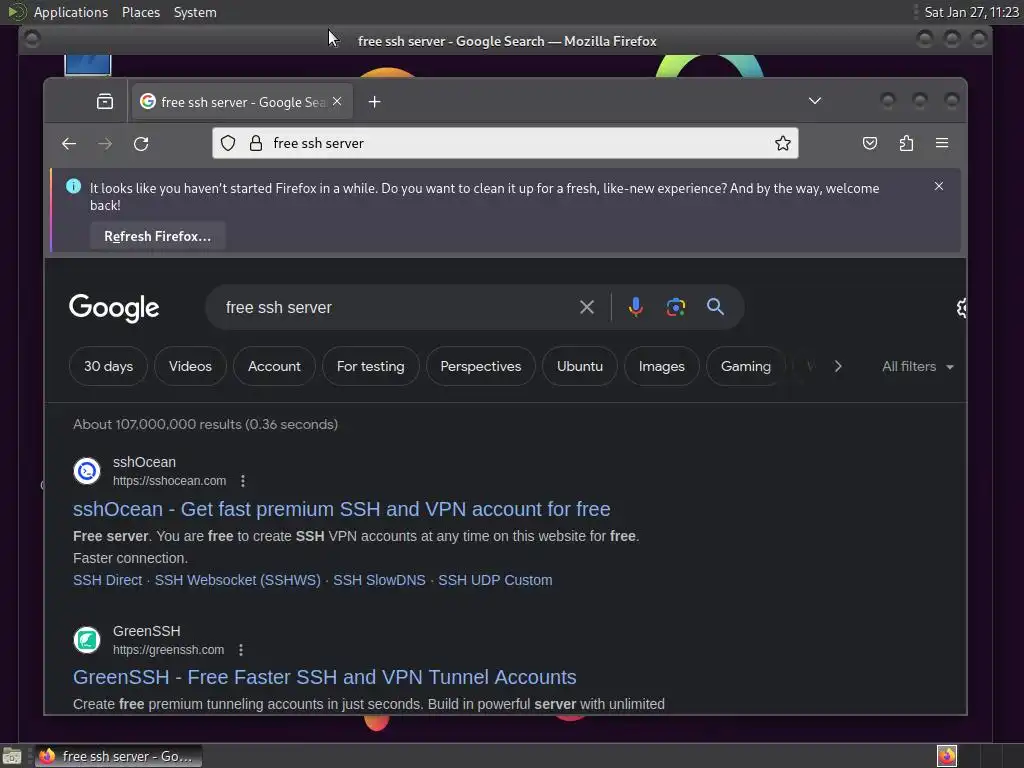Viewport: 1024px width, 768px height.
Task: Switch to Images results
Action: (x=662, y=366)
